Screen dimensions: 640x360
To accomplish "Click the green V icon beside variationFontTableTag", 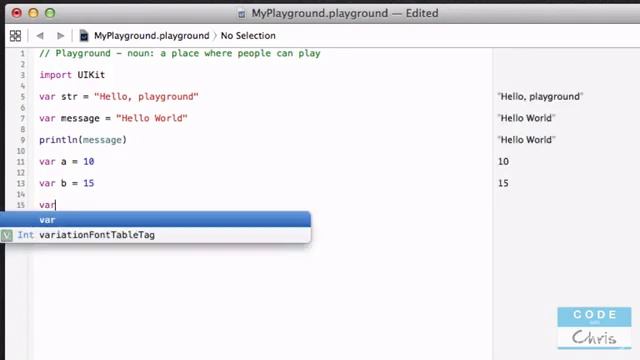I will (x=7, y=235).
